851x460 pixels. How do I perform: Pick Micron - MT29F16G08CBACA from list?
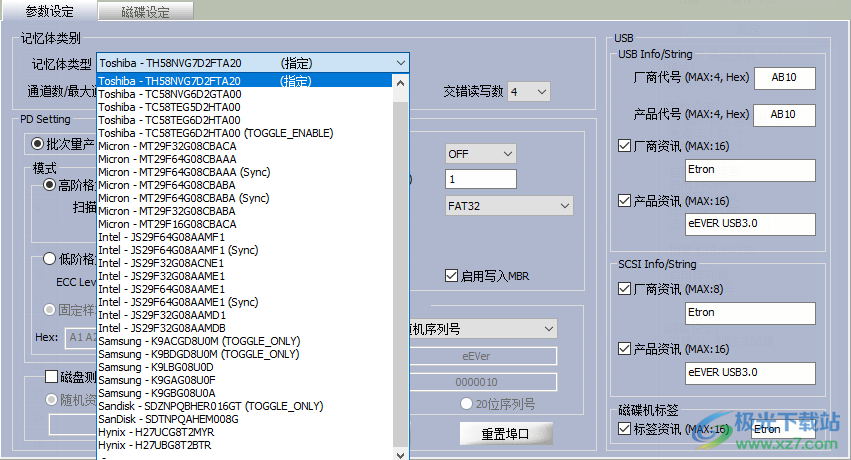244,224
